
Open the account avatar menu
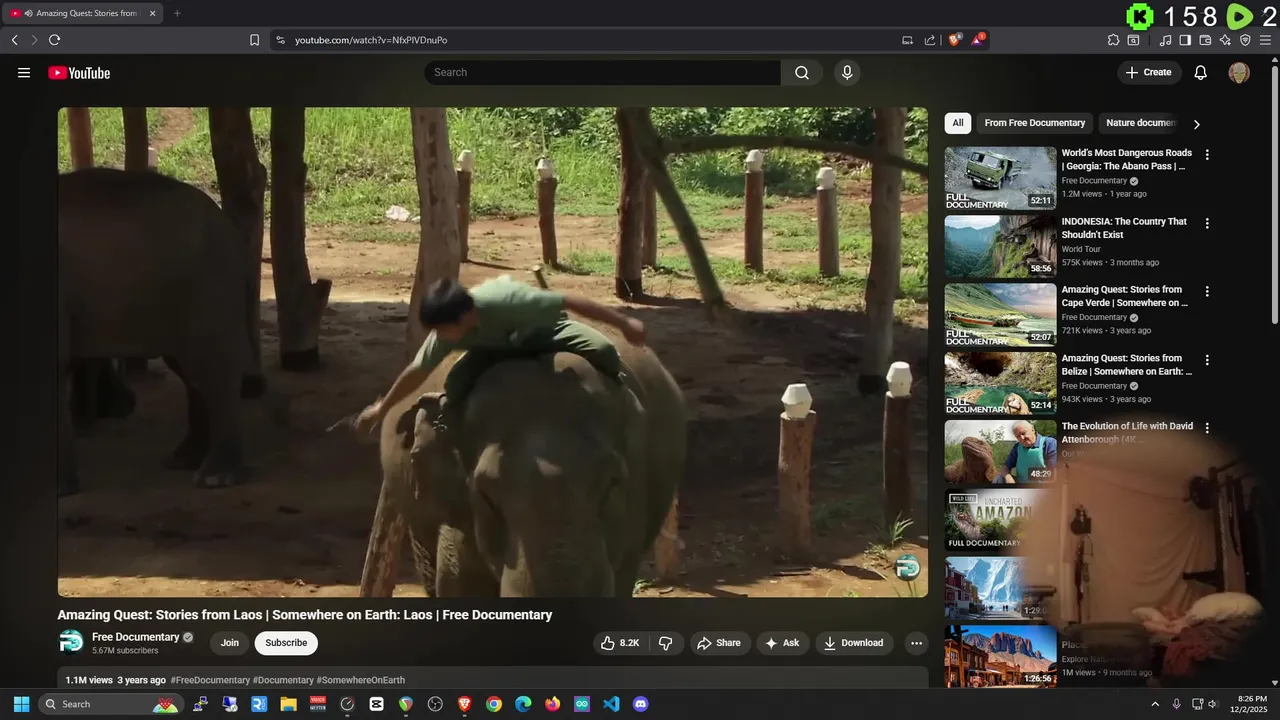pos(1239,73)
